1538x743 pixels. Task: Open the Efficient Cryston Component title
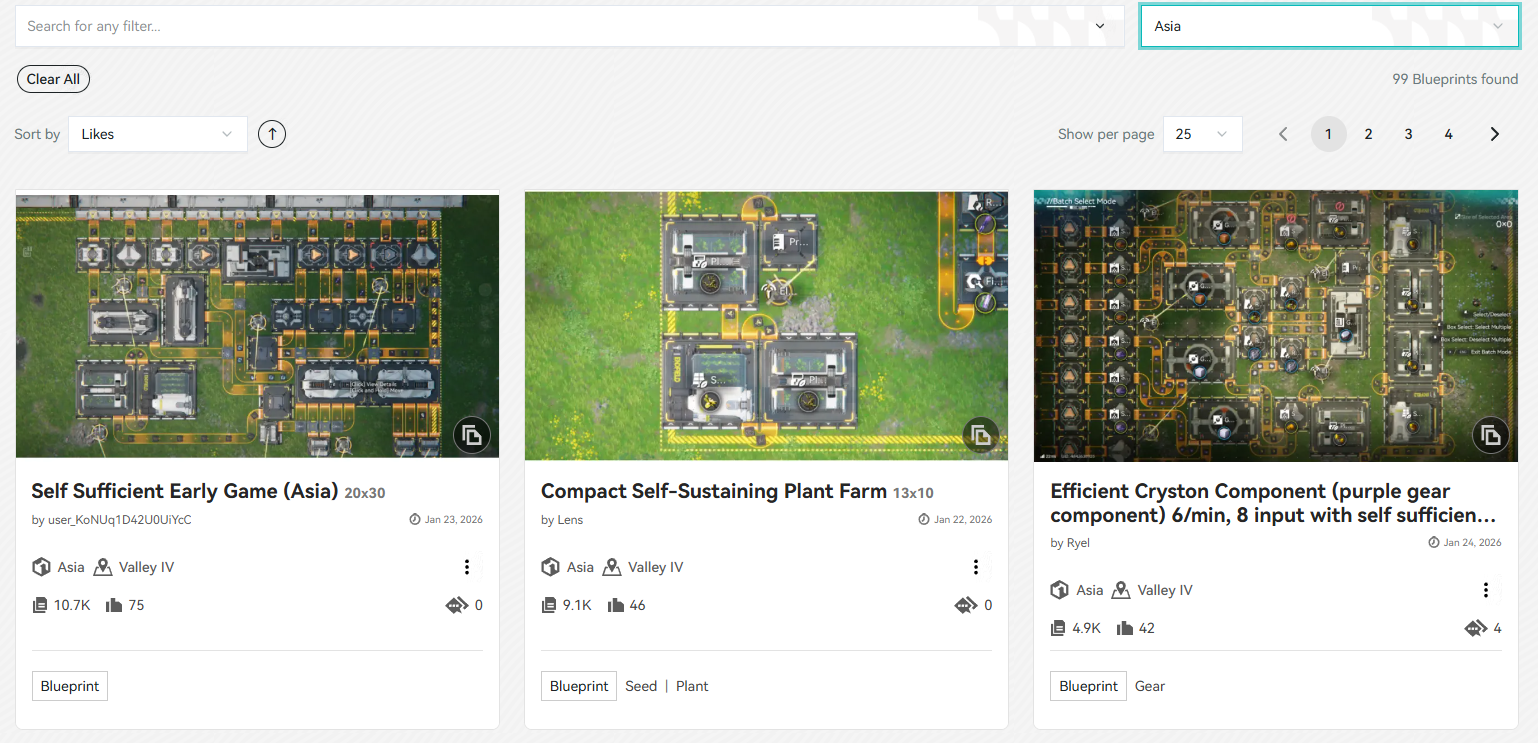[x=1273, y=503]
